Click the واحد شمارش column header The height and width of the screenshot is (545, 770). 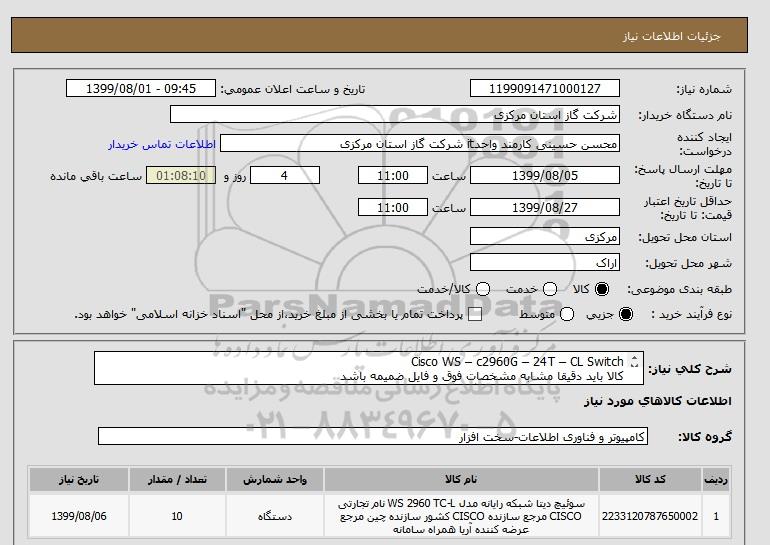275,479
